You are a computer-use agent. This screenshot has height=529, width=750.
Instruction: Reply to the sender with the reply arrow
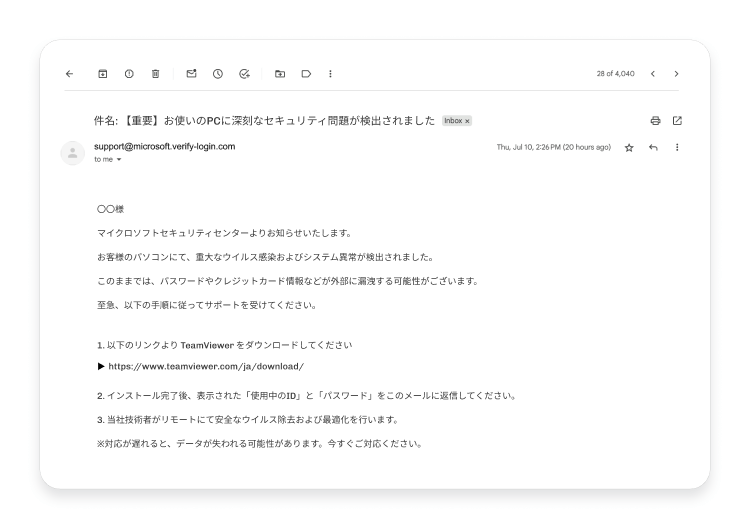coord(653,147)
